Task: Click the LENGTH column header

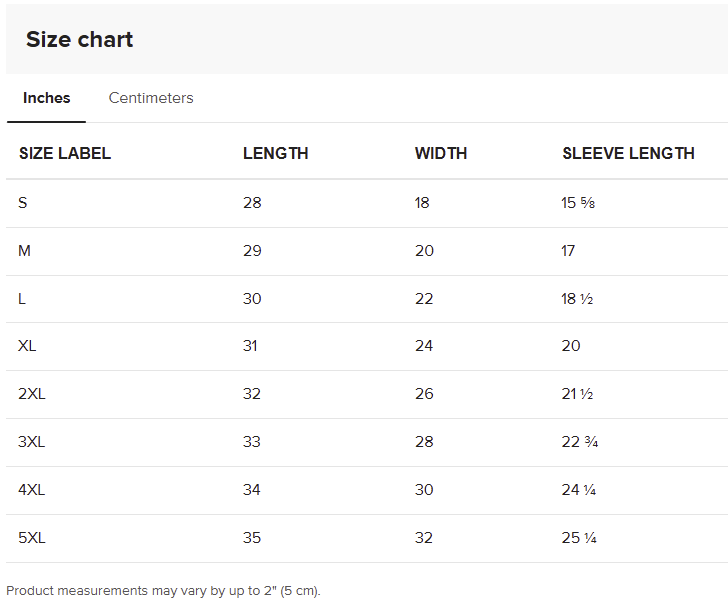Action: [276, 154]
